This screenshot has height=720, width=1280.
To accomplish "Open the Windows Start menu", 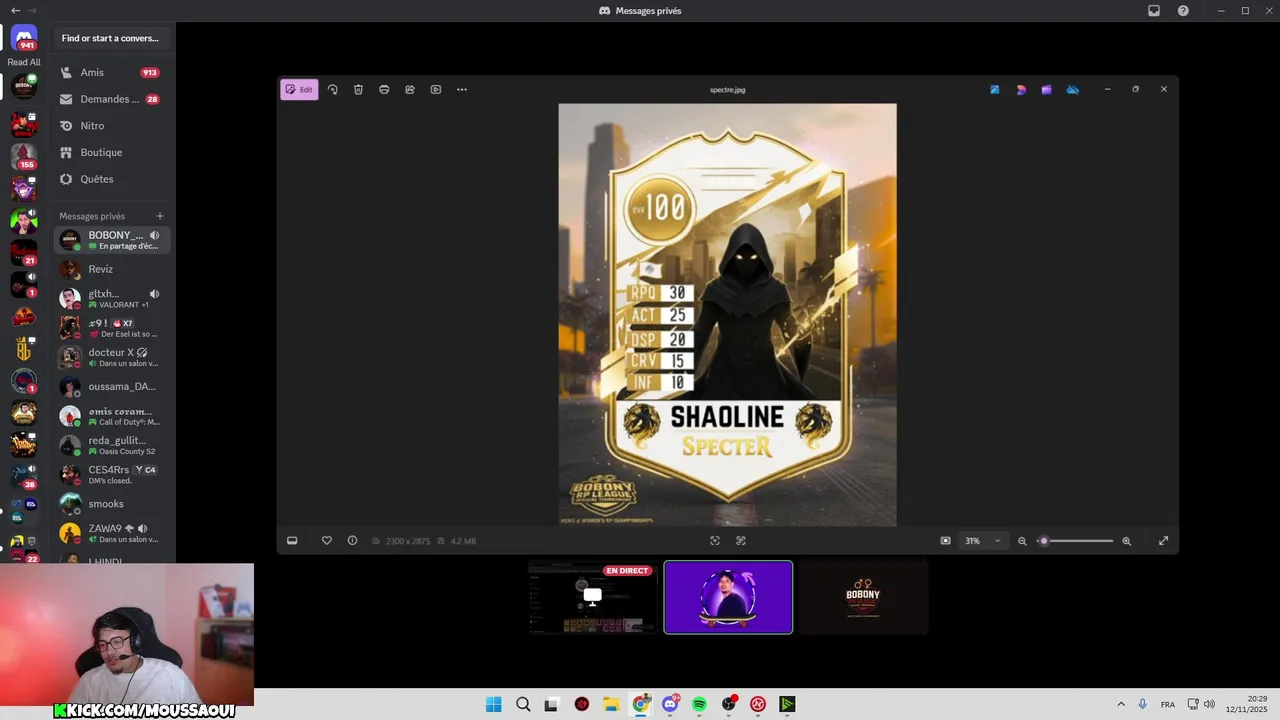I will (494, 704).
